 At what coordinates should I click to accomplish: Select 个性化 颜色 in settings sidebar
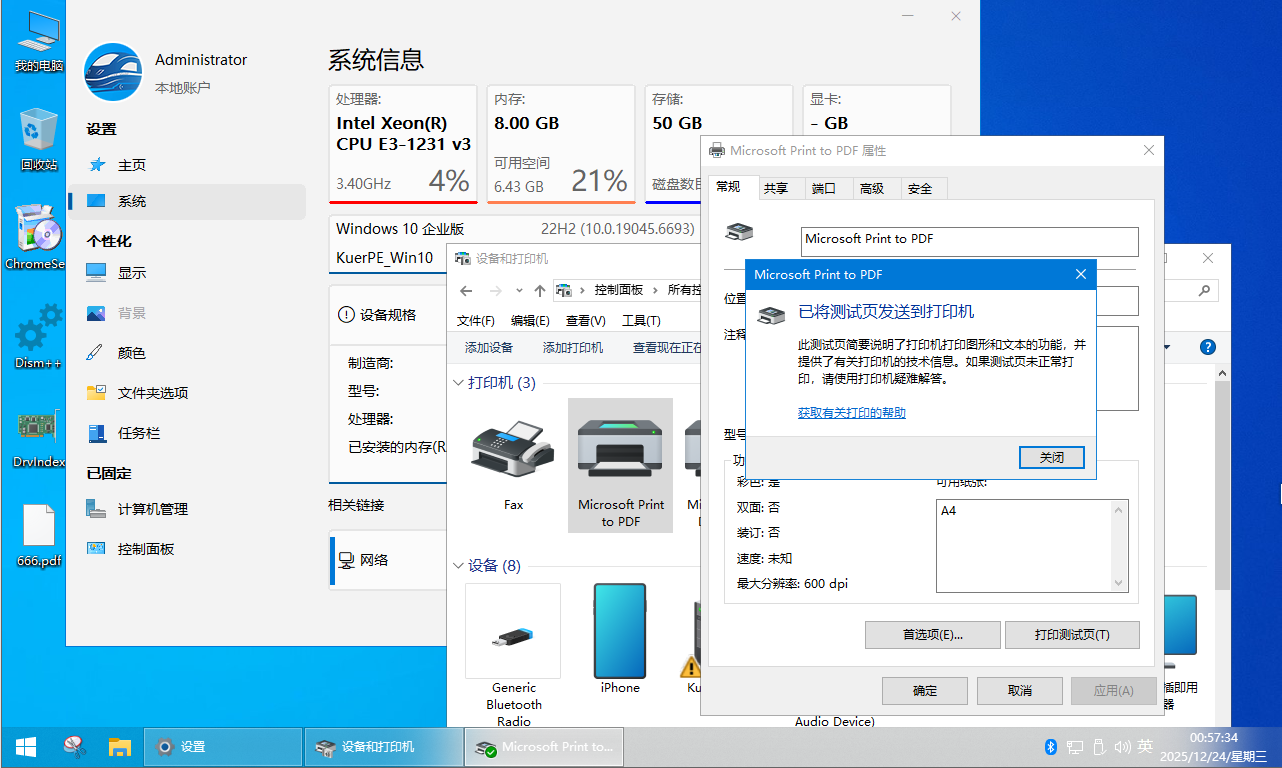(x=131, y=353)
